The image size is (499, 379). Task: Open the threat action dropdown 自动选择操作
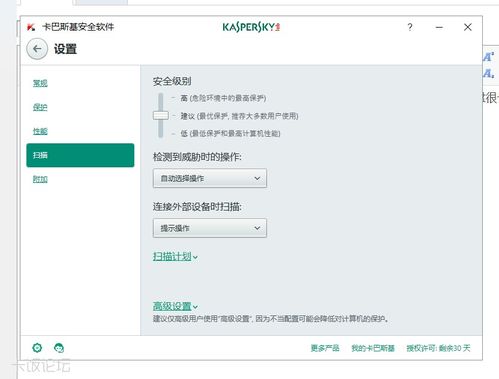(210, 178)
